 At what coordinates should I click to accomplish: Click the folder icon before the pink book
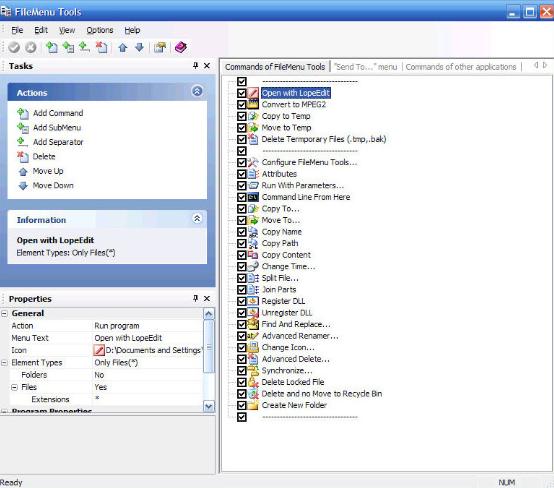click(x=160, y=47)
